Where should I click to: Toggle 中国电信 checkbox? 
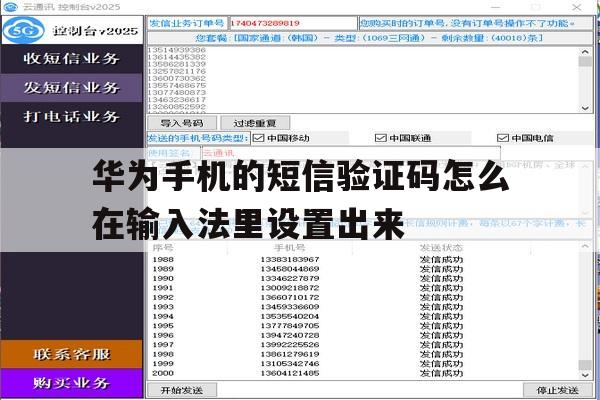point(502,138)
